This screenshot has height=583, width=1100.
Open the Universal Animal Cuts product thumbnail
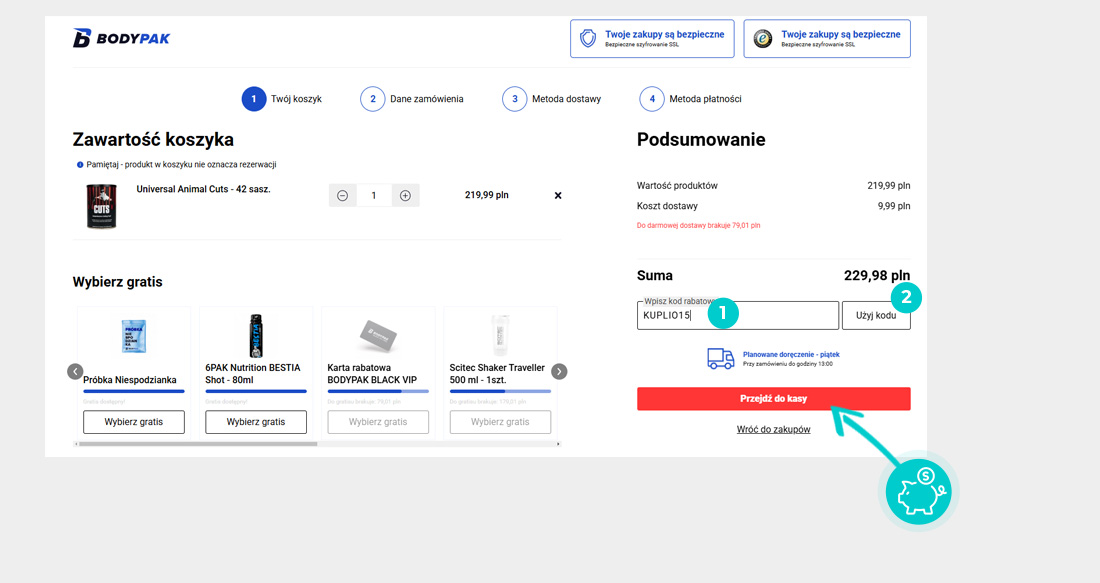tap(101, 206)
